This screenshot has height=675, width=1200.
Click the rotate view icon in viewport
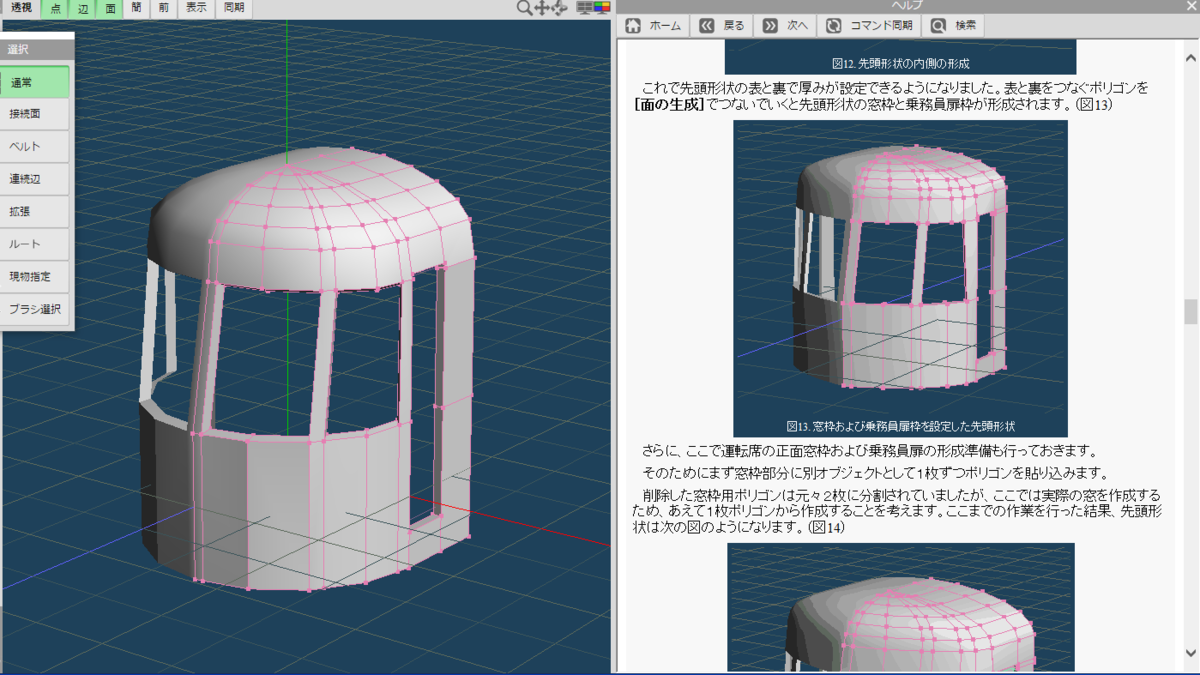point(559,8)
